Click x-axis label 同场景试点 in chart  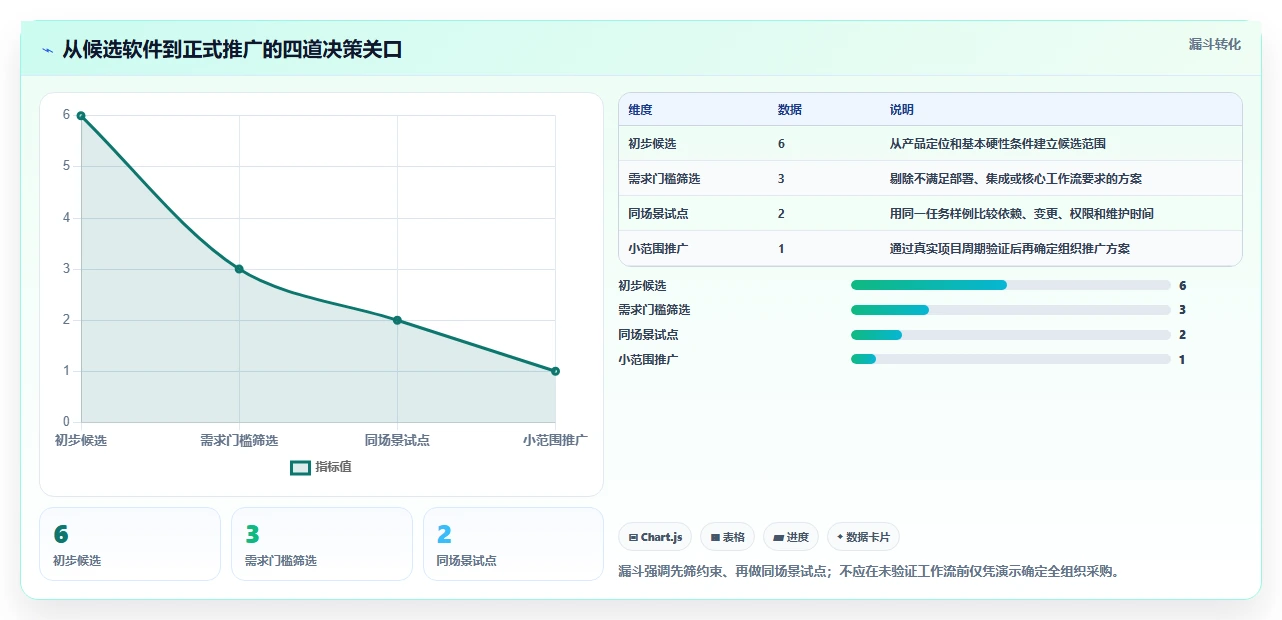tap(397, 440)
